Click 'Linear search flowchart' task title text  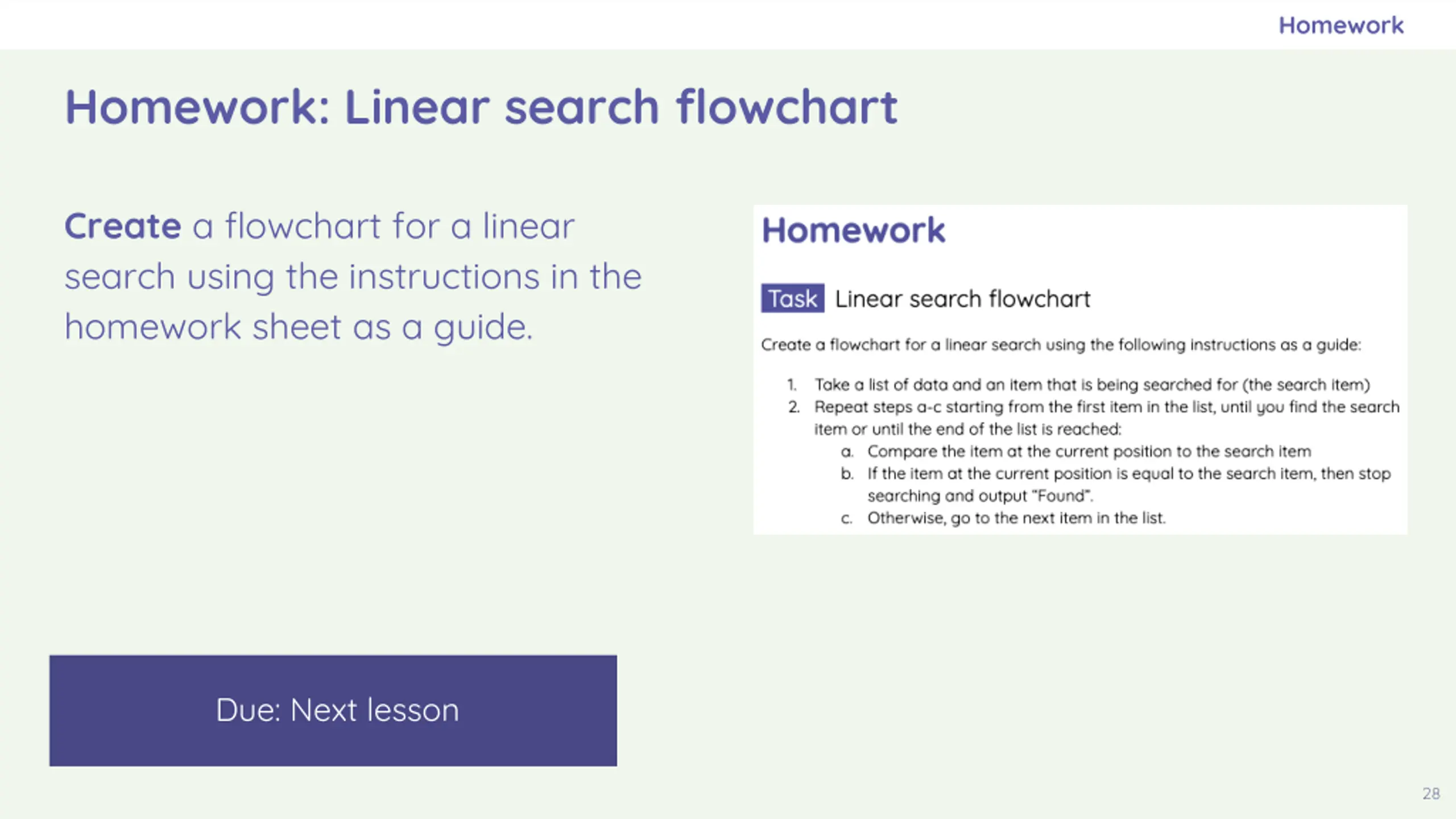coord(962,299)
